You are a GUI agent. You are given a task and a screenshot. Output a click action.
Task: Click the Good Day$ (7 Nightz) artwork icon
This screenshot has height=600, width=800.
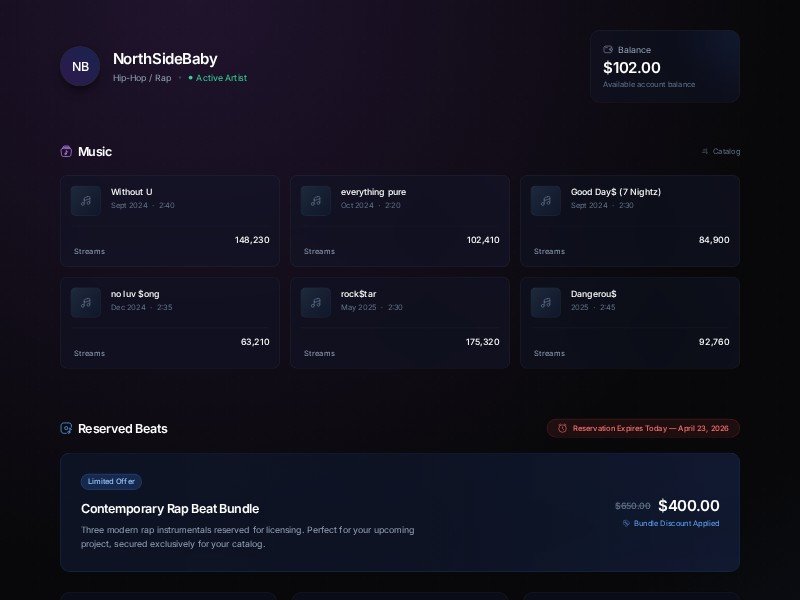546,200
